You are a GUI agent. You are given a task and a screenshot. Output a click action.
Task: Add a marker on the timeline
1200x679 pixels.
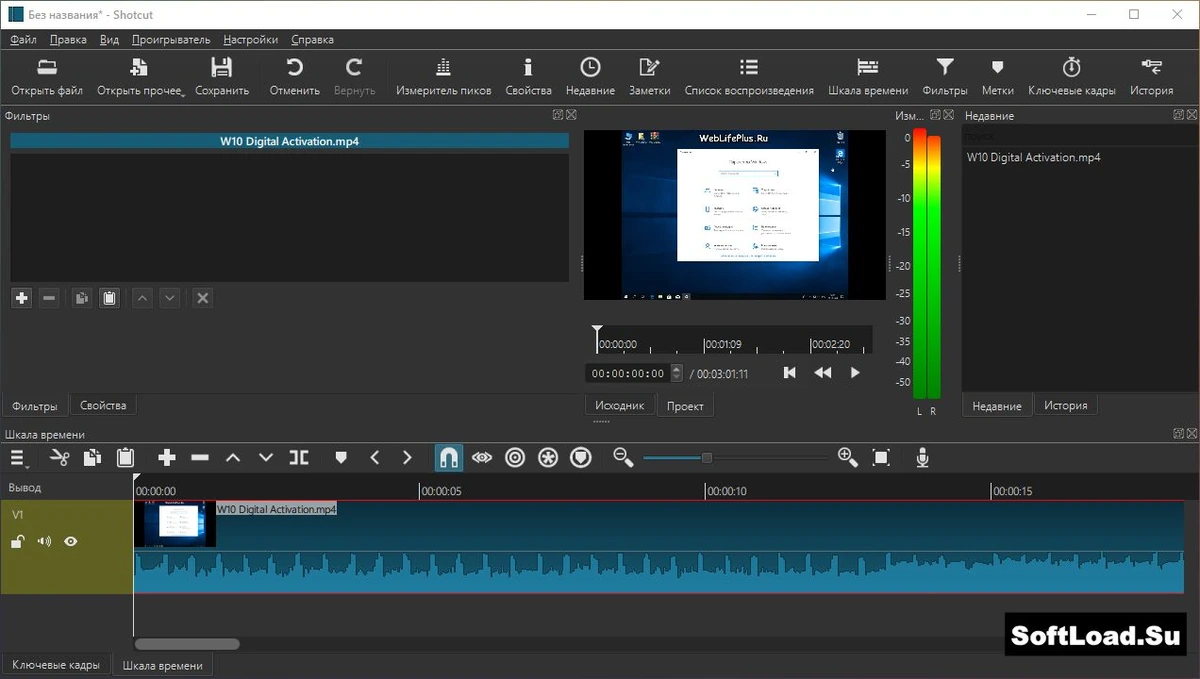[x=341, y=458]
